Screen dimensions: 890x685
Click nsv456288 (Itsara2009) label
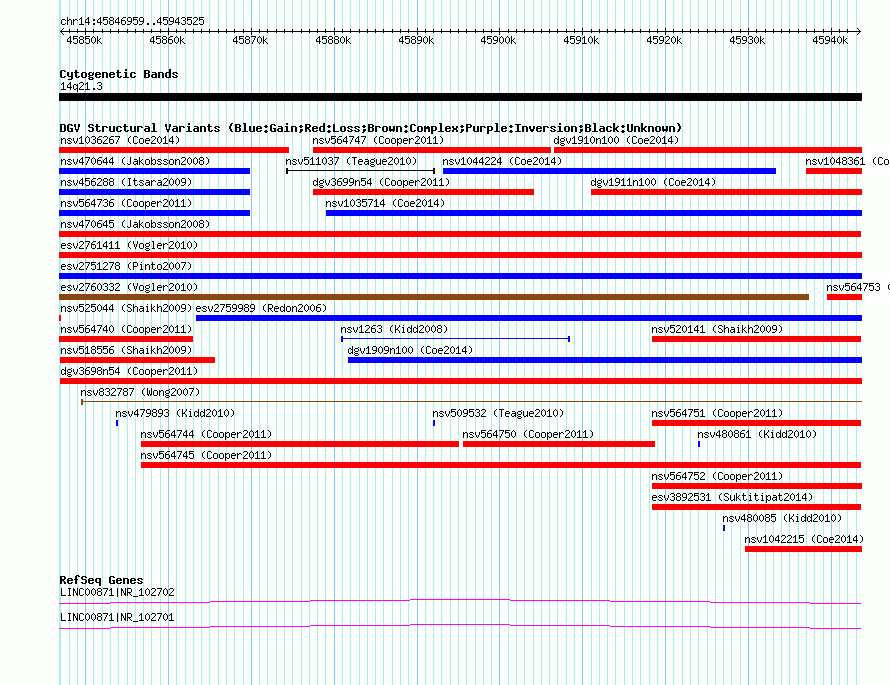pos(126,182)
